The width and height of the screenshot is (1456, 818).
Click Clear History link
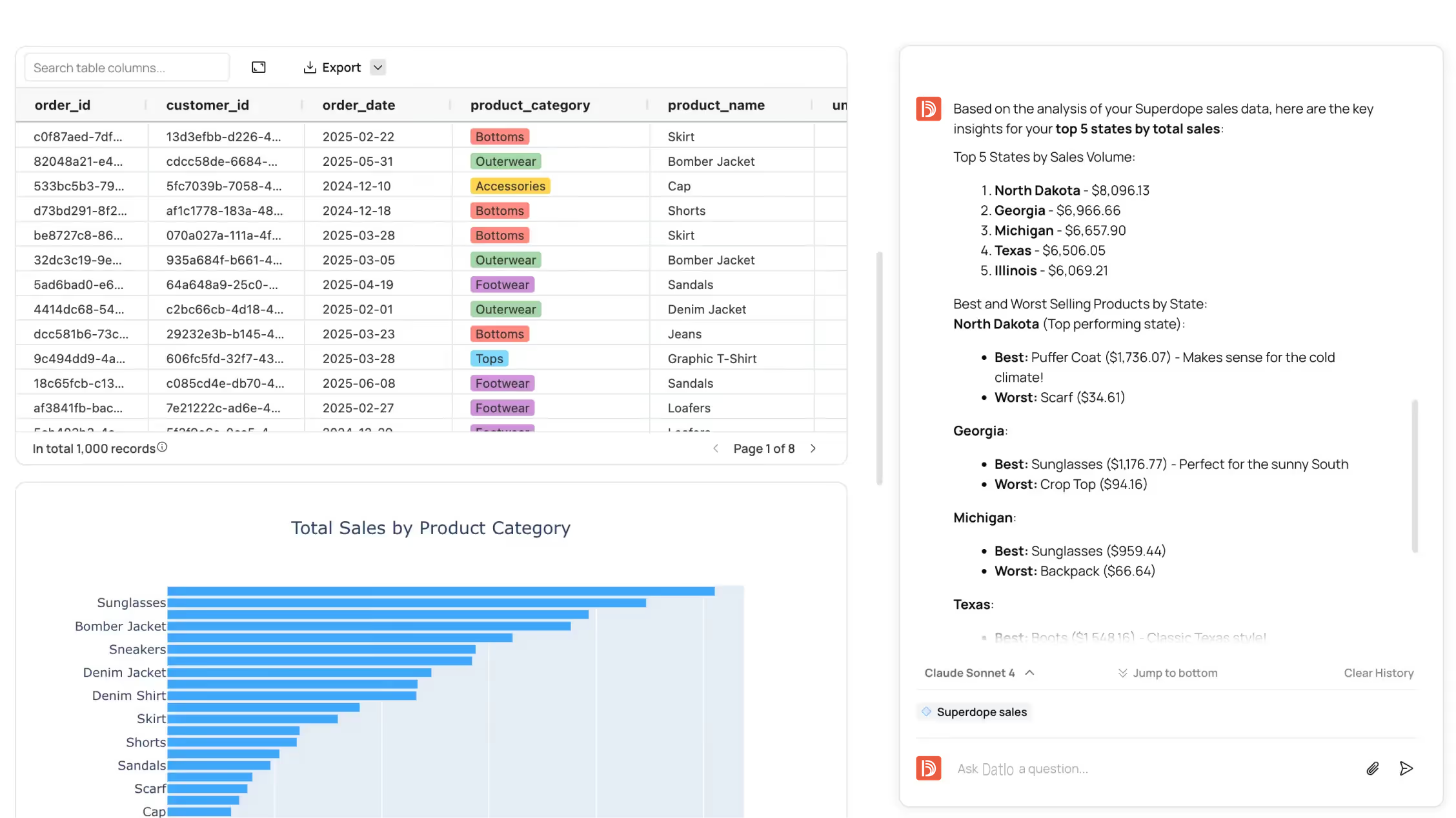coord(1379,673)
